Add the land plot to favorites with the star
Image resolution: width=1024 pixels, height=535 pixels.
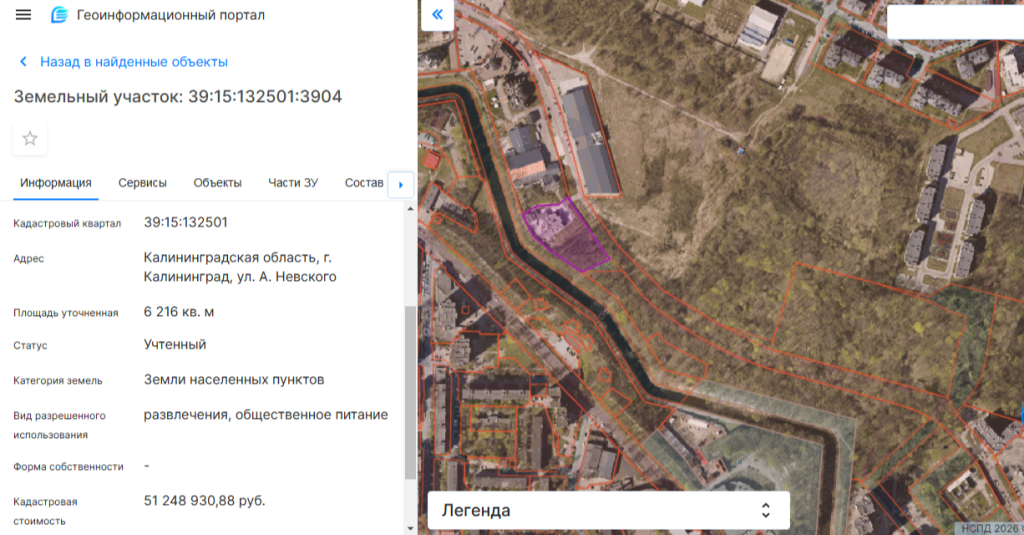click(30, 138)
